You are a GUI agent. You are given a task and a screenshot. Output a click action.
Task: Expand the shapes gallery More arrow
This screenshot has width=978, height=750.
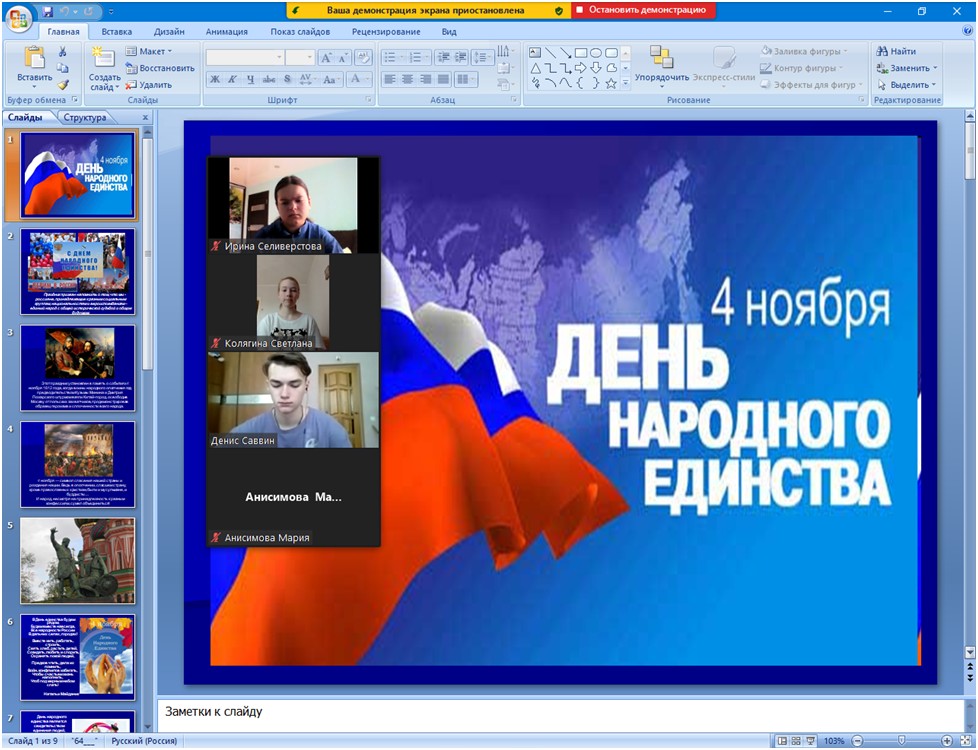click(x=626, y=83)
